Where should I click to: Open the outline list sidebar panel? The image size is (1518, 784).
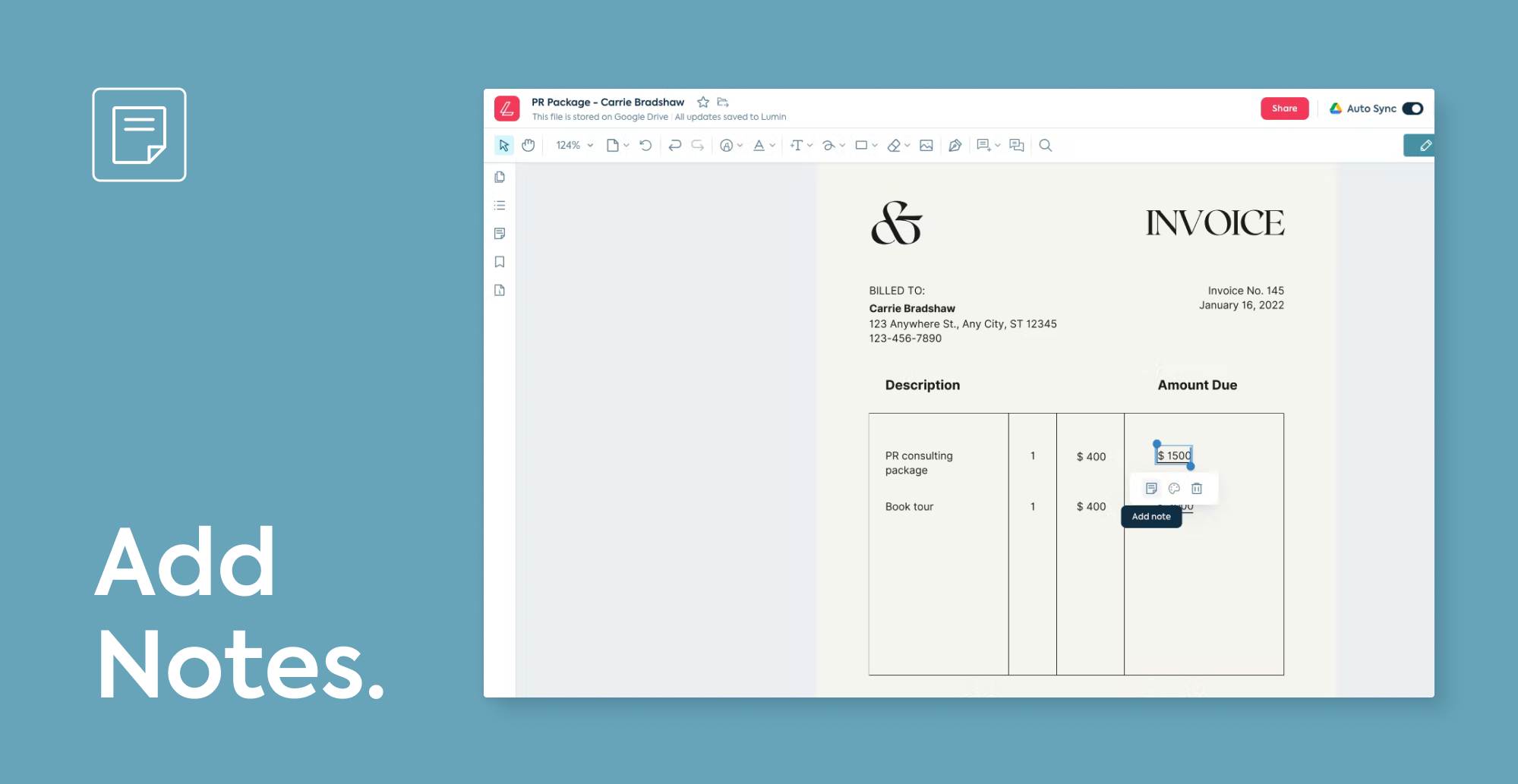pos(500,205)
